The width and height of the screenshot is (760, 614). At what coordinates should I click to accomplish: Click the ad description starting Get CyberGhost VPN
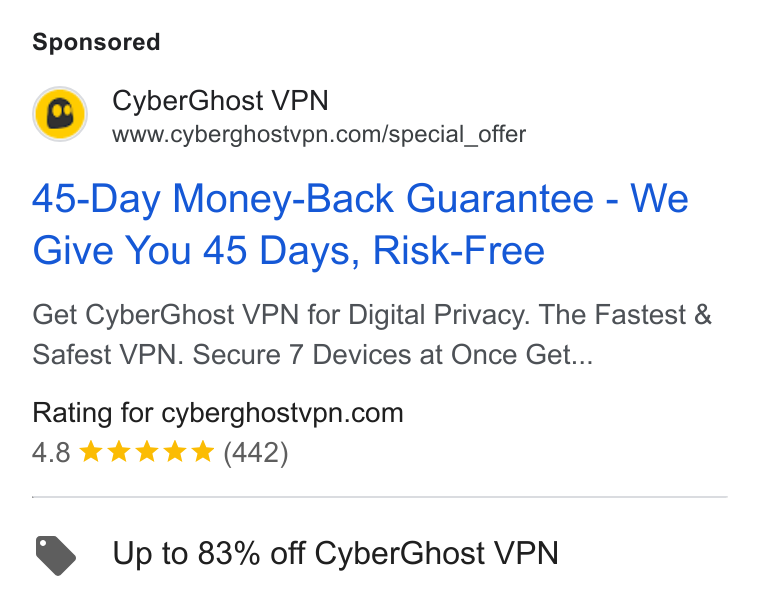click(x=372, y=334)
